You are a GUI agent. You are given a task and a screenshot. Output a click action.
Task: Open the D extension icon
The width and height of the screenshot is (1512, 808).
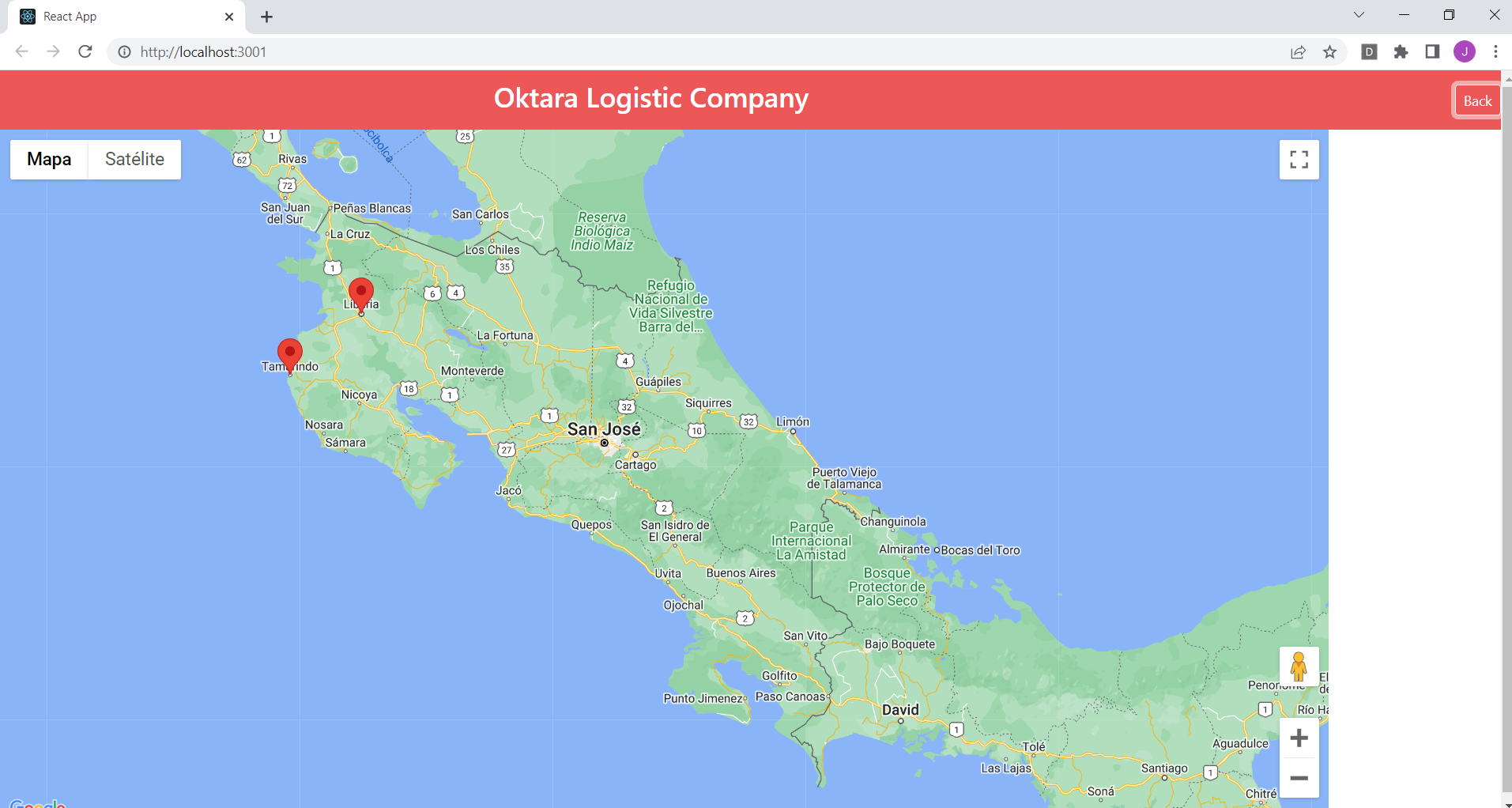click(x=1370, y=52)
